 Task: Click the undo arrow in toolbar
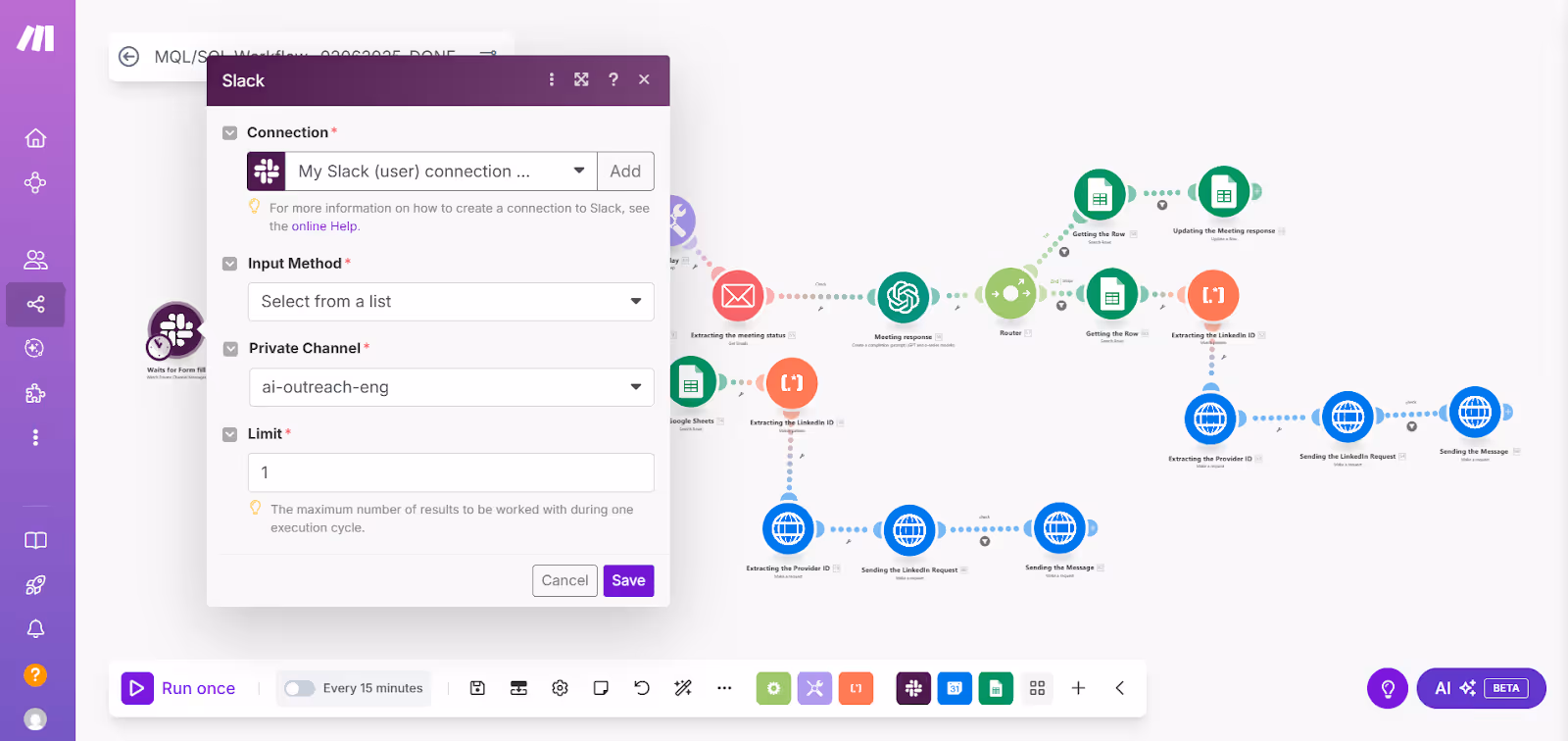pyautogui.click(x=642, y=688)
